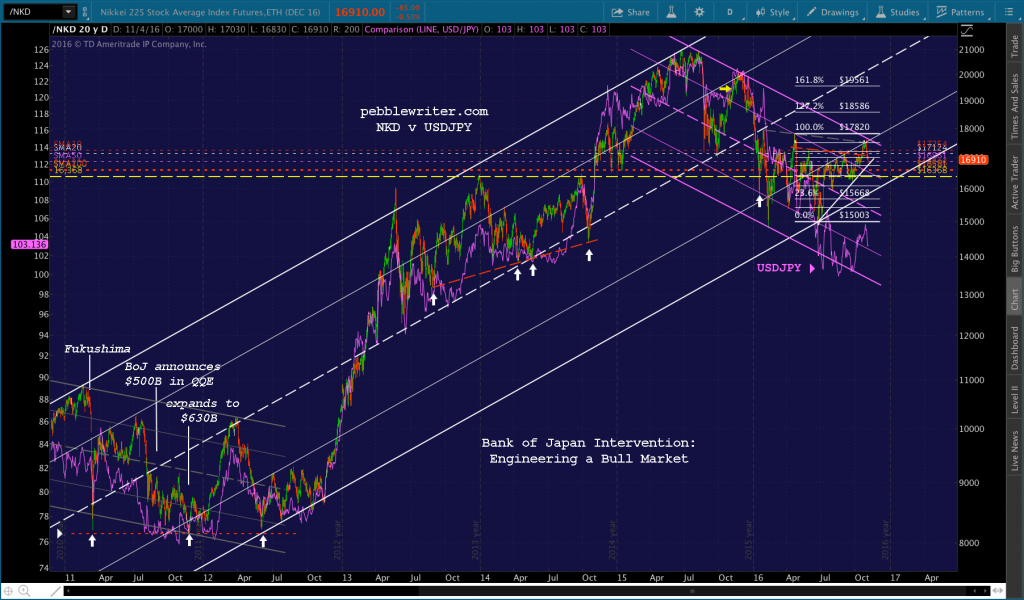
Task: Click the USDJPY magenta label
Action: pyautogui.click(x=778, y=268)
